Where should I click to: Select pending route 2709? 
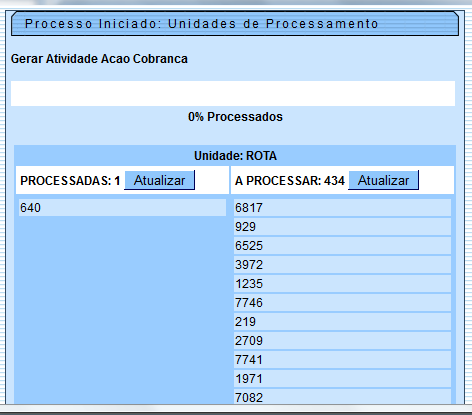[342, 341]
